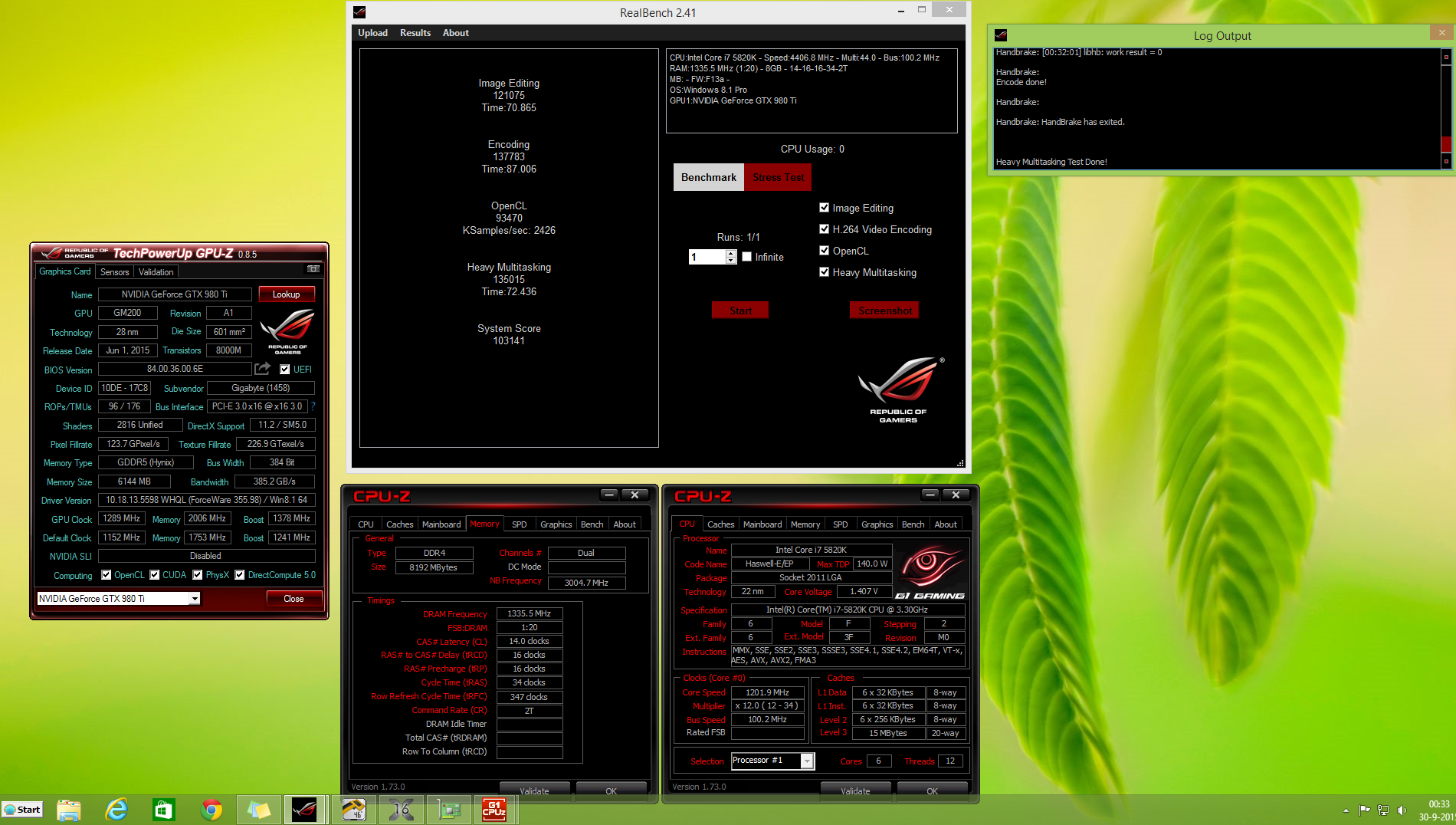Click the taskbar clock showing 00:33
Screen dimensions: 1456x825
pyautogui.click(x=1438, y=804)
